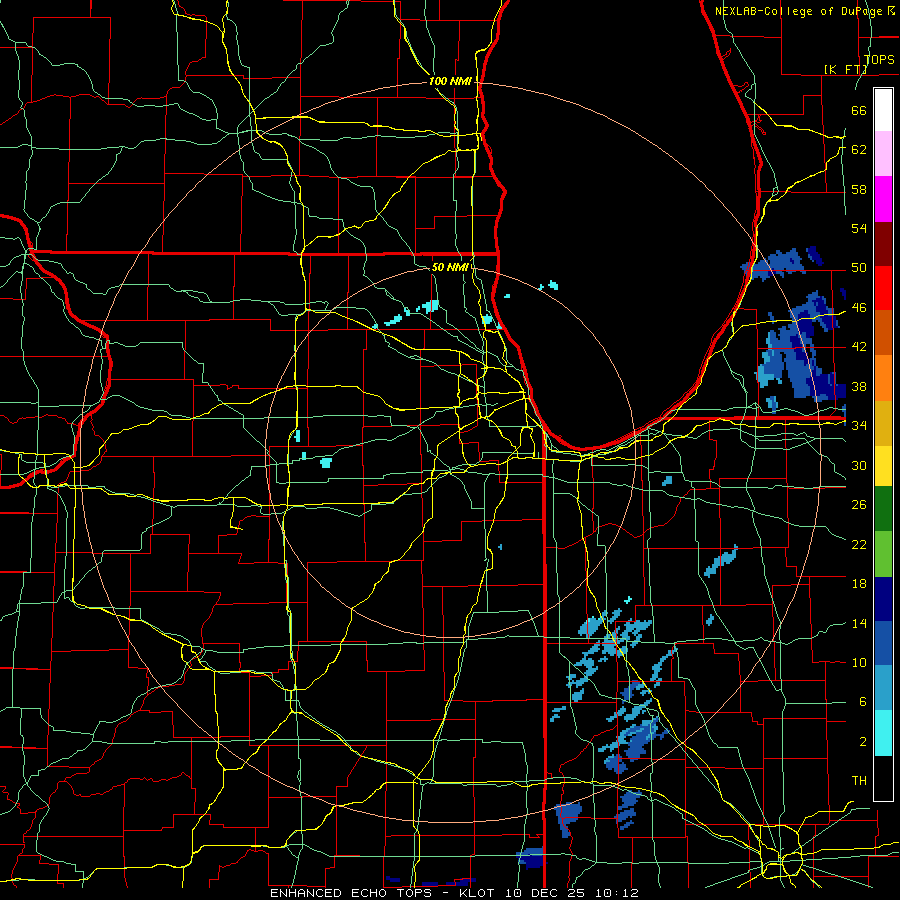This screenshot has height=900, width=900.
Task: Click the medium blue legend swatch
Action: 883,643
